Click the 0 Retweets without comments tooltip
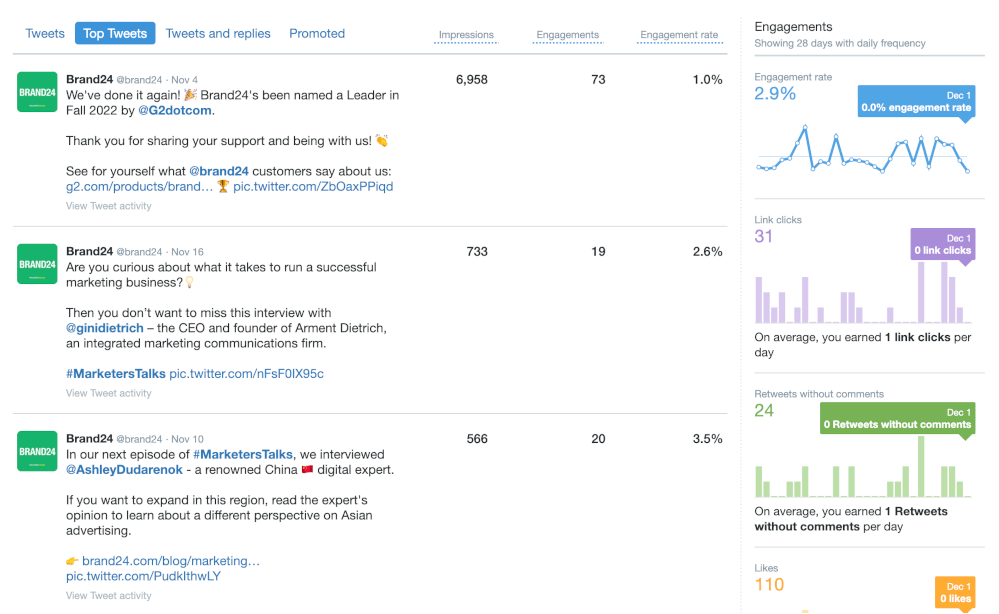 (x=897, y=418)
